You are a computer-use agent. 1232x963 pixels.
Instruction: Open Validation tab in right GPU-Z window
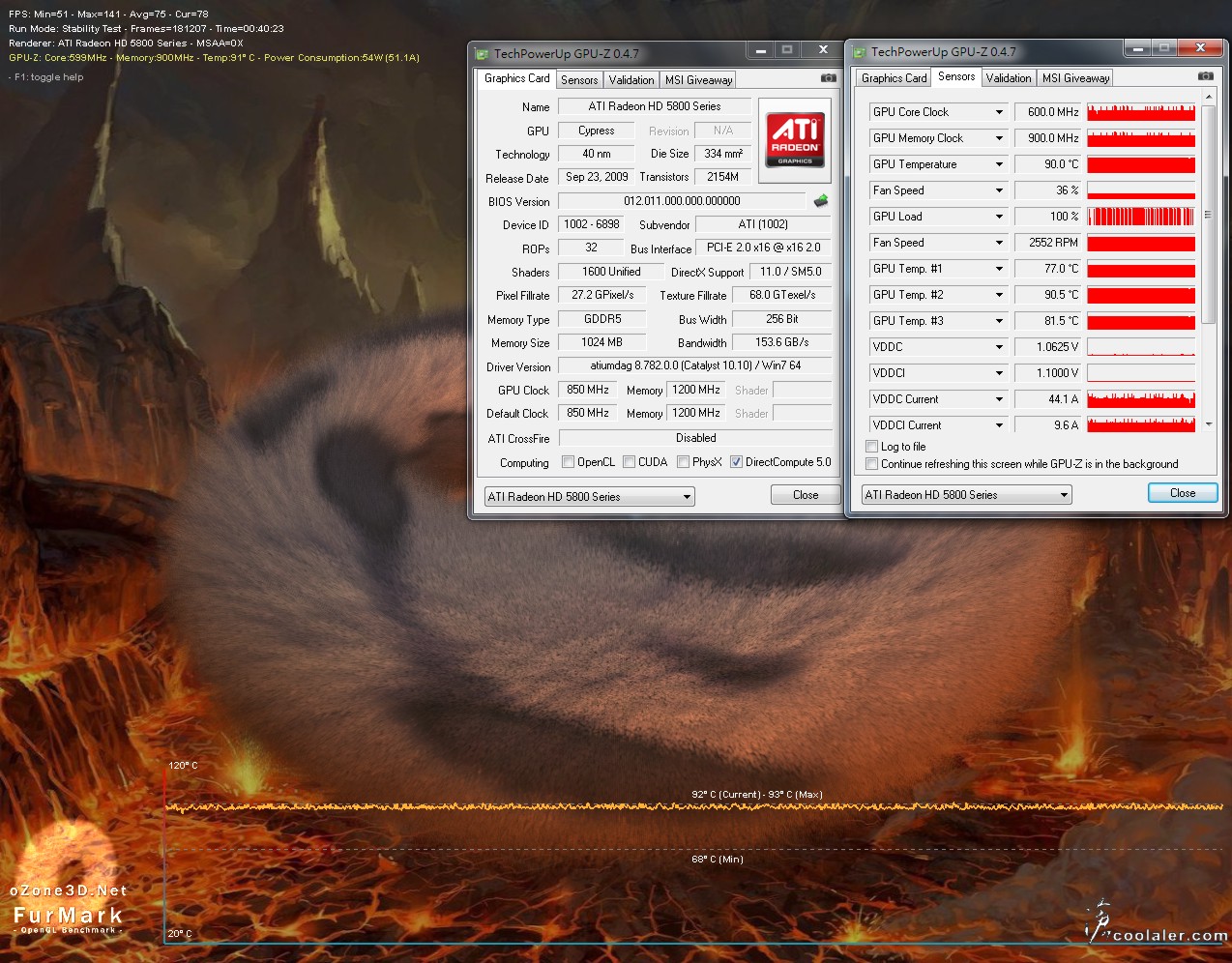1009,78
